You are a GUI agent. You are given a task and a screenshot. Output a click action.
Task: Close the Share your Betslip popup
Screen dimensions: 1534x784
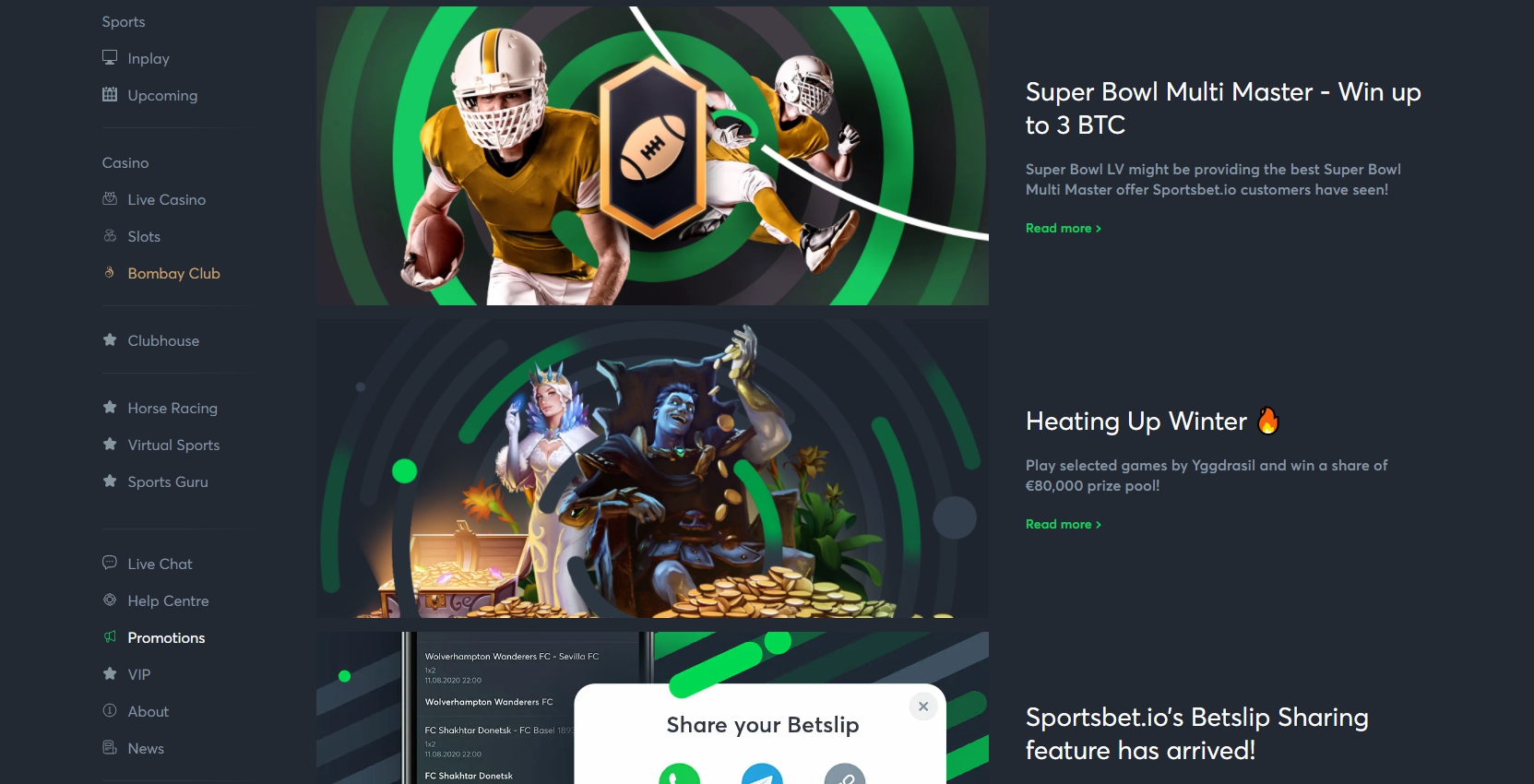[923, 707]
